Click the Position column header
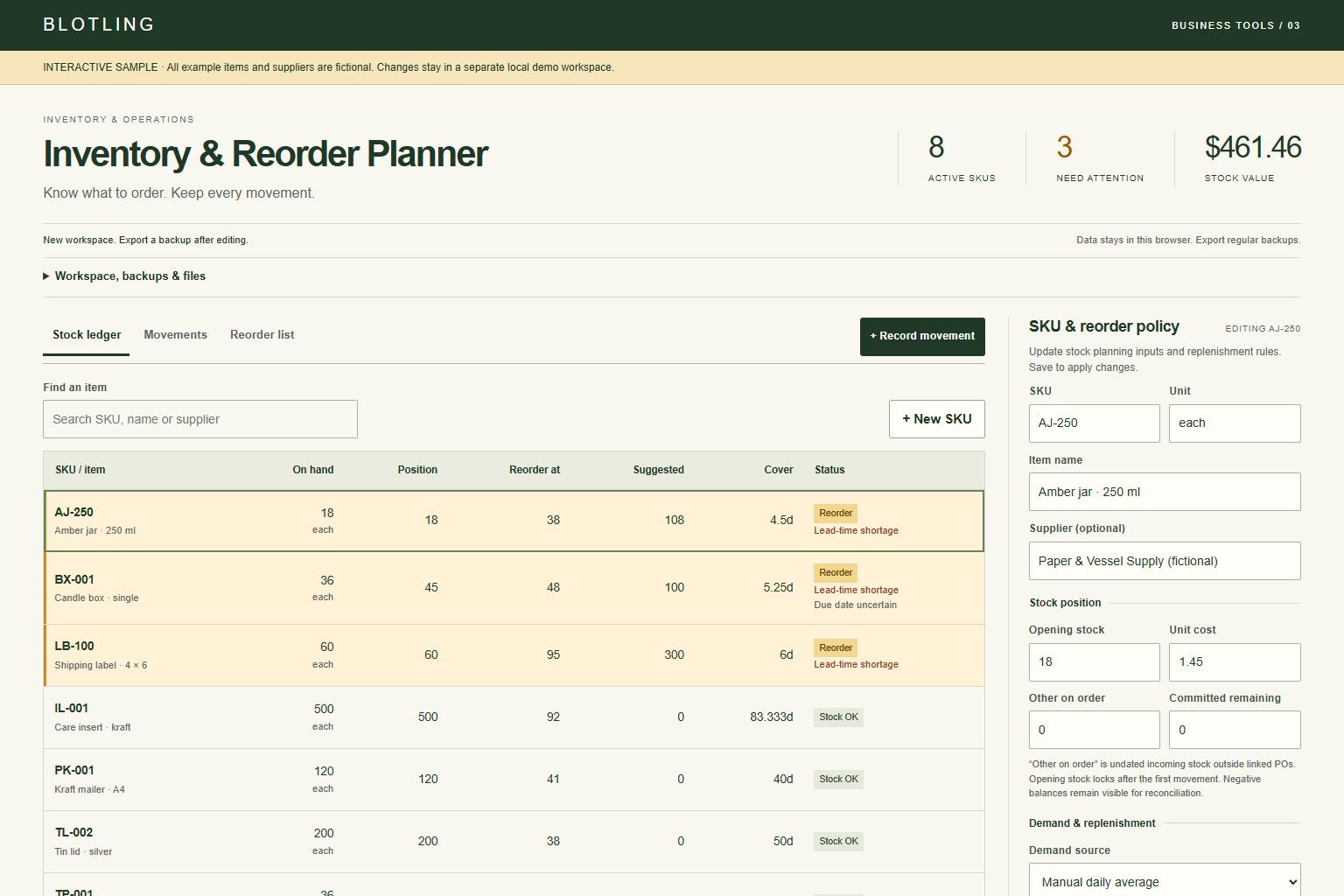1344x896 pixels. click(417, 470)
